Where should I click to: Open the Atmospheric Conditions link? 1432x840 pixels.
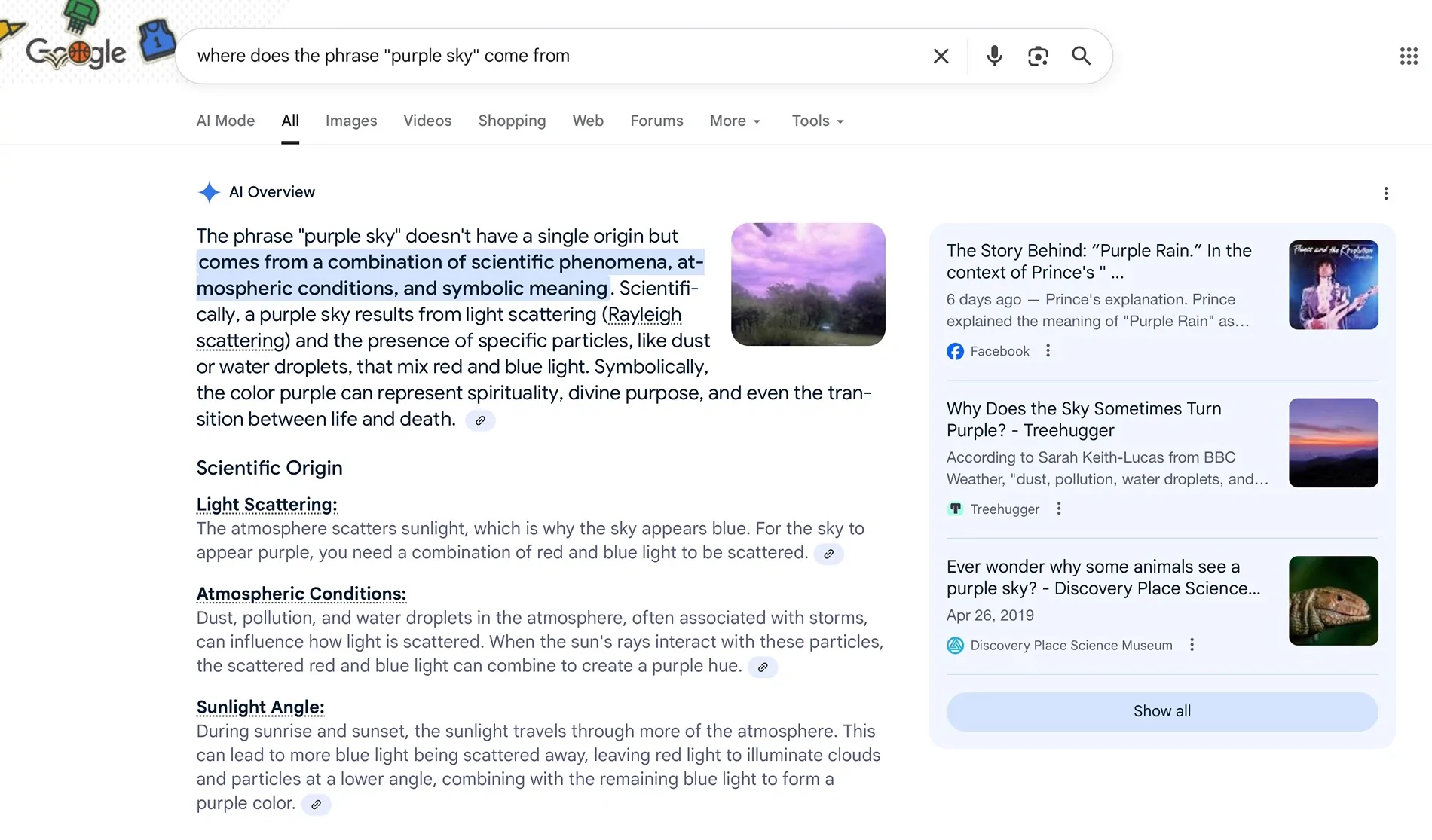[x=301, y=594]
